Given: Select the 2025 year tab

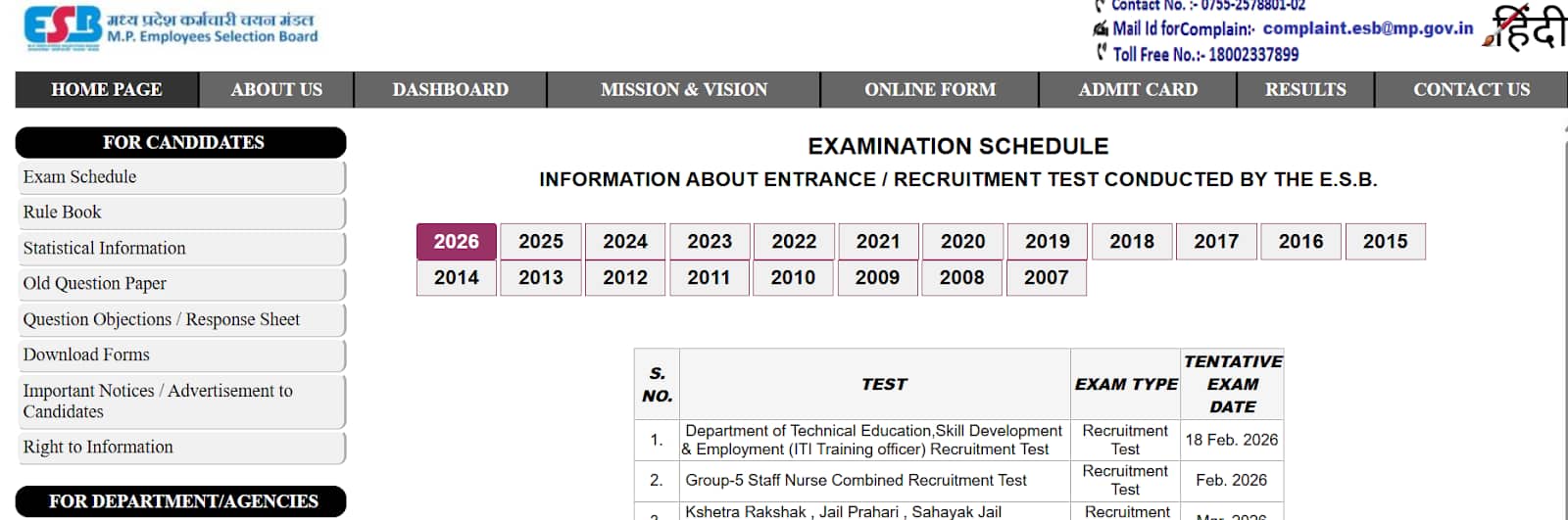Looking at the screenshot, I should tap(541, 242).
